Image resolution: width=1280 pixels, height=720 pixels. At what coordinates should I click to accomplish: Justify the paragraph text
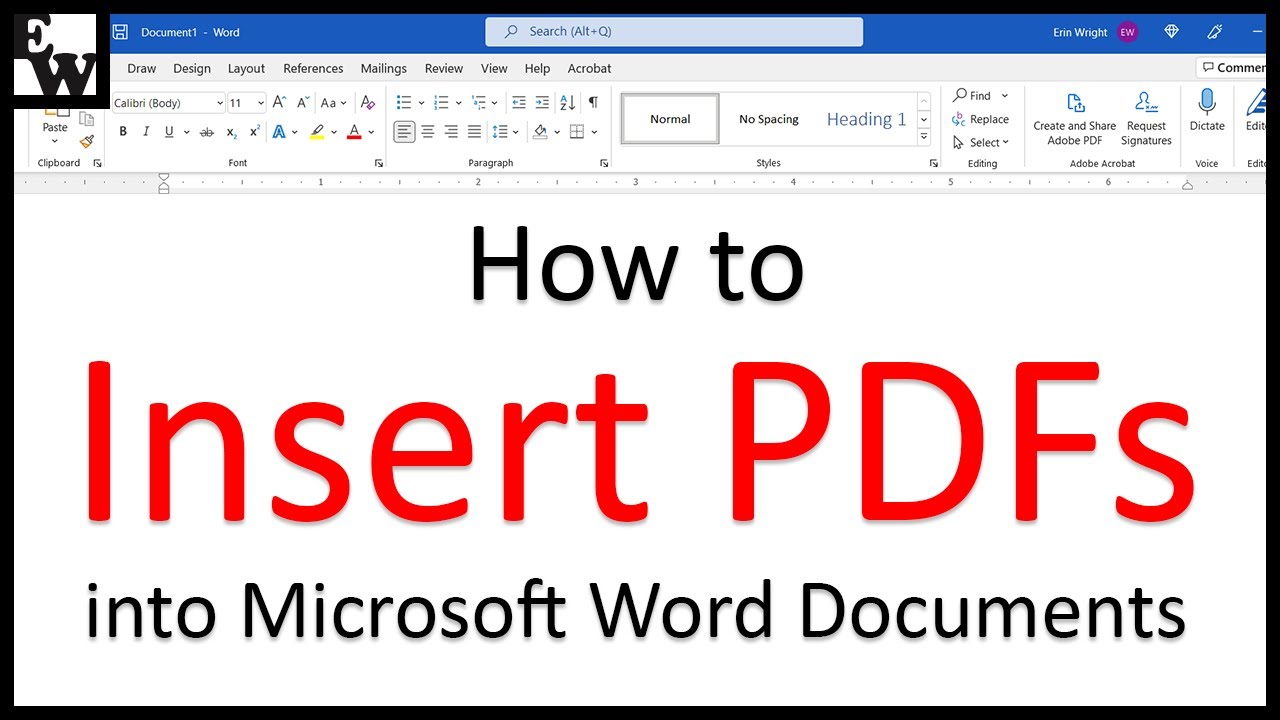coord(474,132)
